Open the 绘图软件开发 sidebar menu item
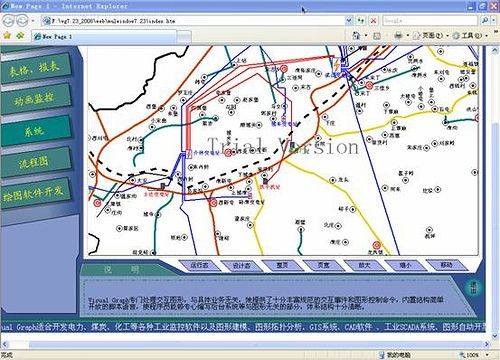The image size is (500, 360). [35, 193]
